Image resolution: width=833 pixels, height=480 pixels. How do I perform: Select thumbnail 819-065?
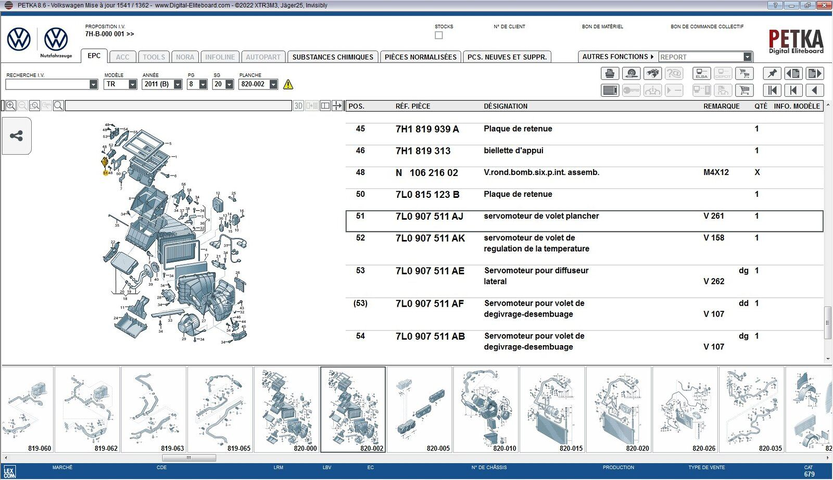(x=220, y=409)
